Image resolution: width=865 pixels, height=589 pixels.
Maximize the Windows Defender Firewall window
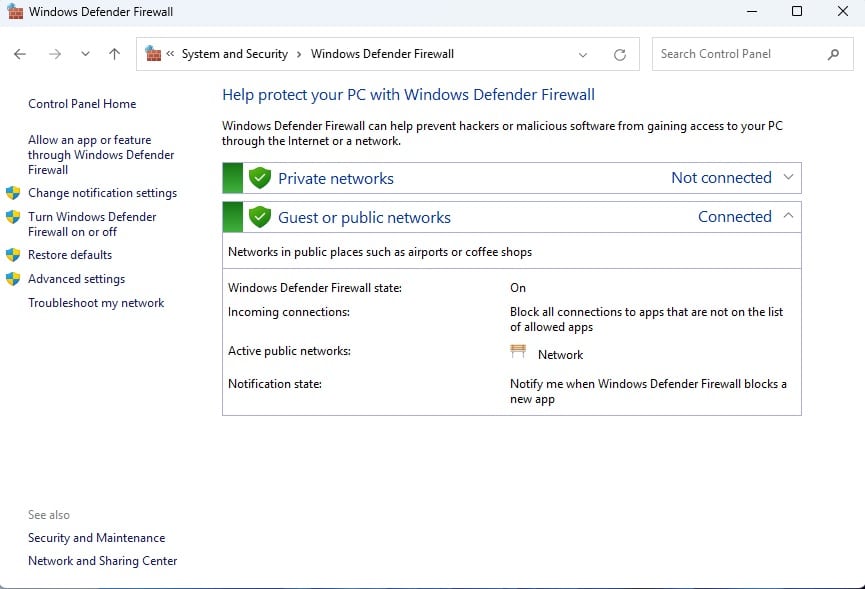coord(797,11)
